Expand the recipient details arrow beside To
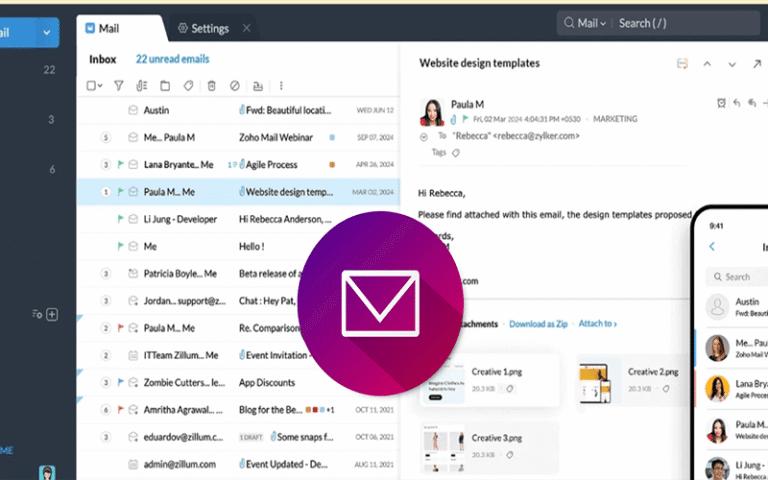 (424, 136)
